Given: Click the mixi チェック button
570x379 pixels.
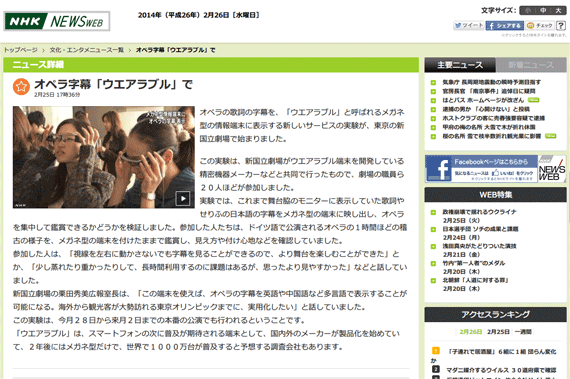Looking at the screenshot, I should pos(540,25).
